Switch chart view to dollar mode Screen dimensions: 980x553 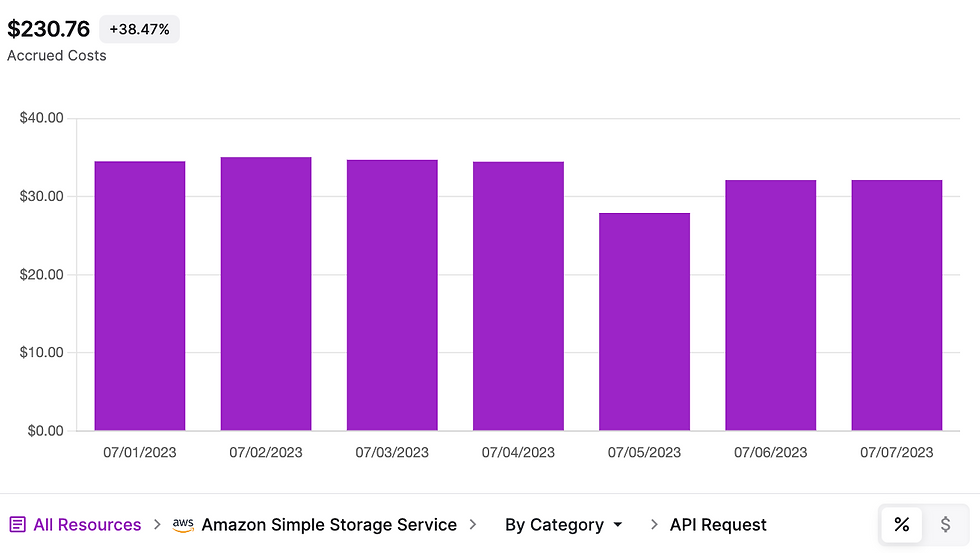click(945, 524)
